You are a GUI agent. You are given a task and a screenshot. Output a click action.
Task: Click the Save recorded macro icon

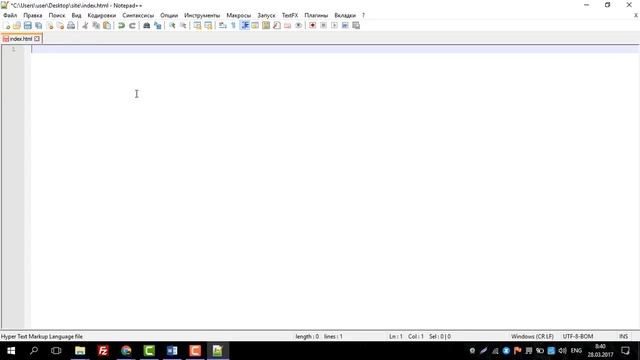pos(356,25)
